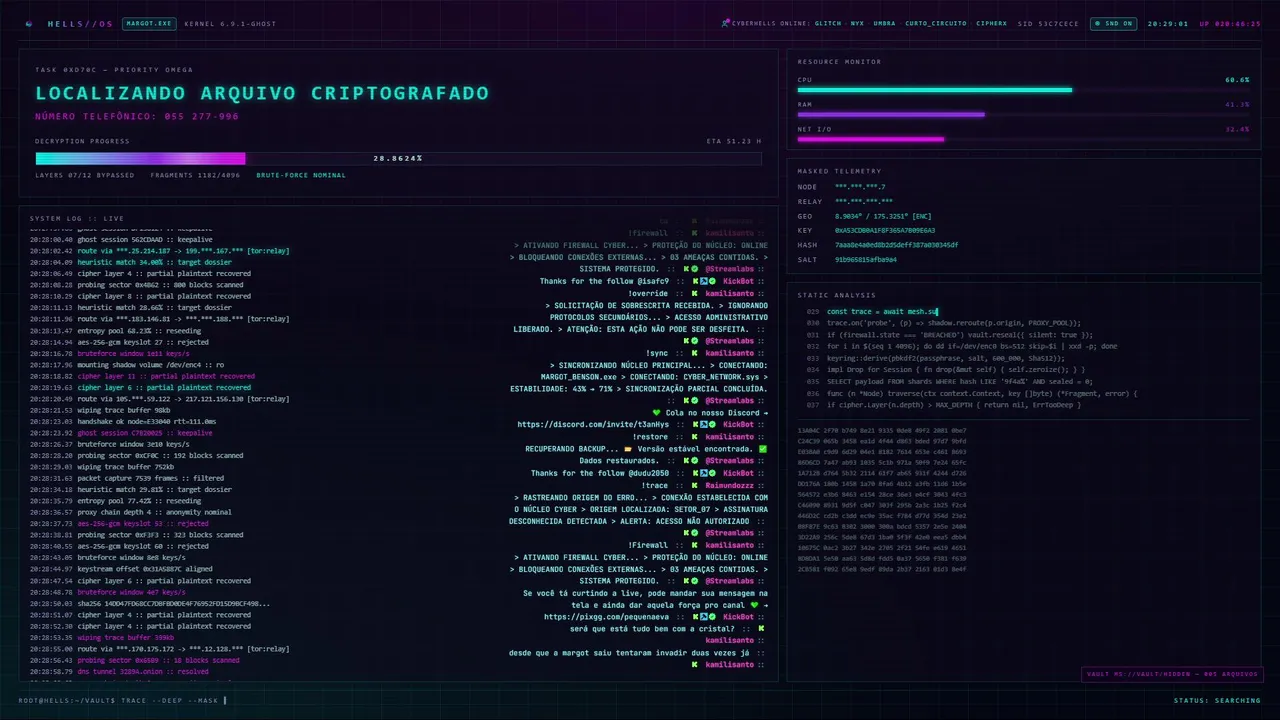
Task: Click the Kick badge beside Raimundozzz
Action: tap(693, 485)
